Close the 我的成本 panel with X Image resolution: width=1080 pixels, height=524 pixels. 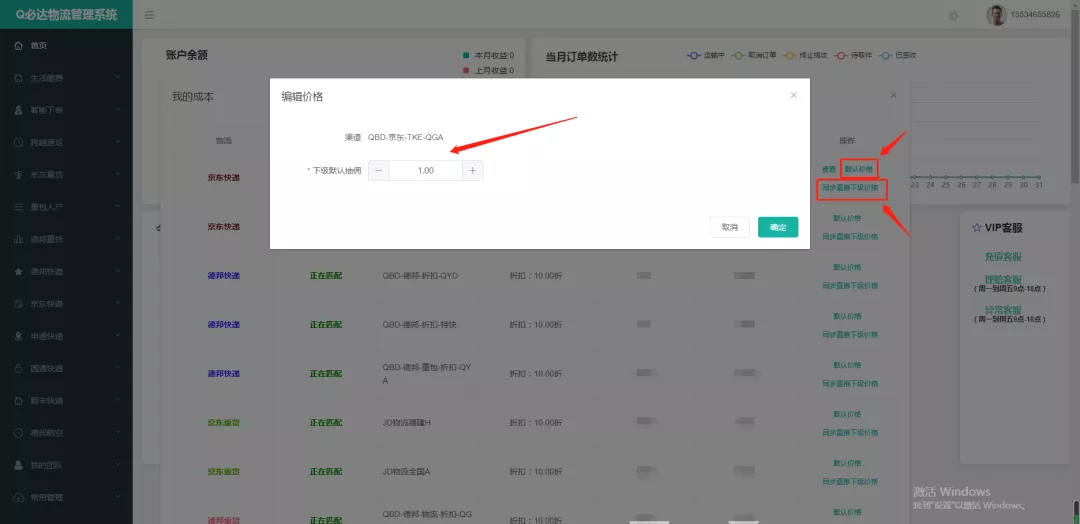[x=893, y=95]
